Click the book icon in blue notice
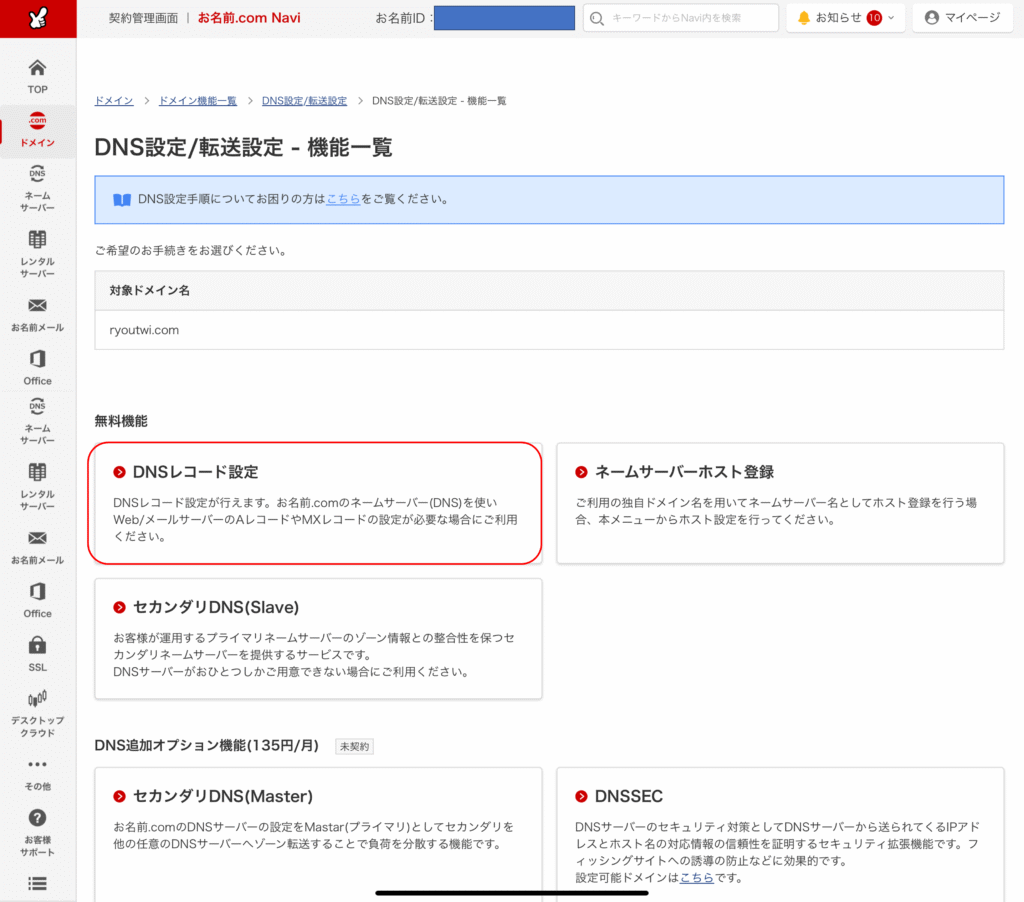Viewport: 1024px width, 902px height. pyautogui.click(x=122, y=199)
